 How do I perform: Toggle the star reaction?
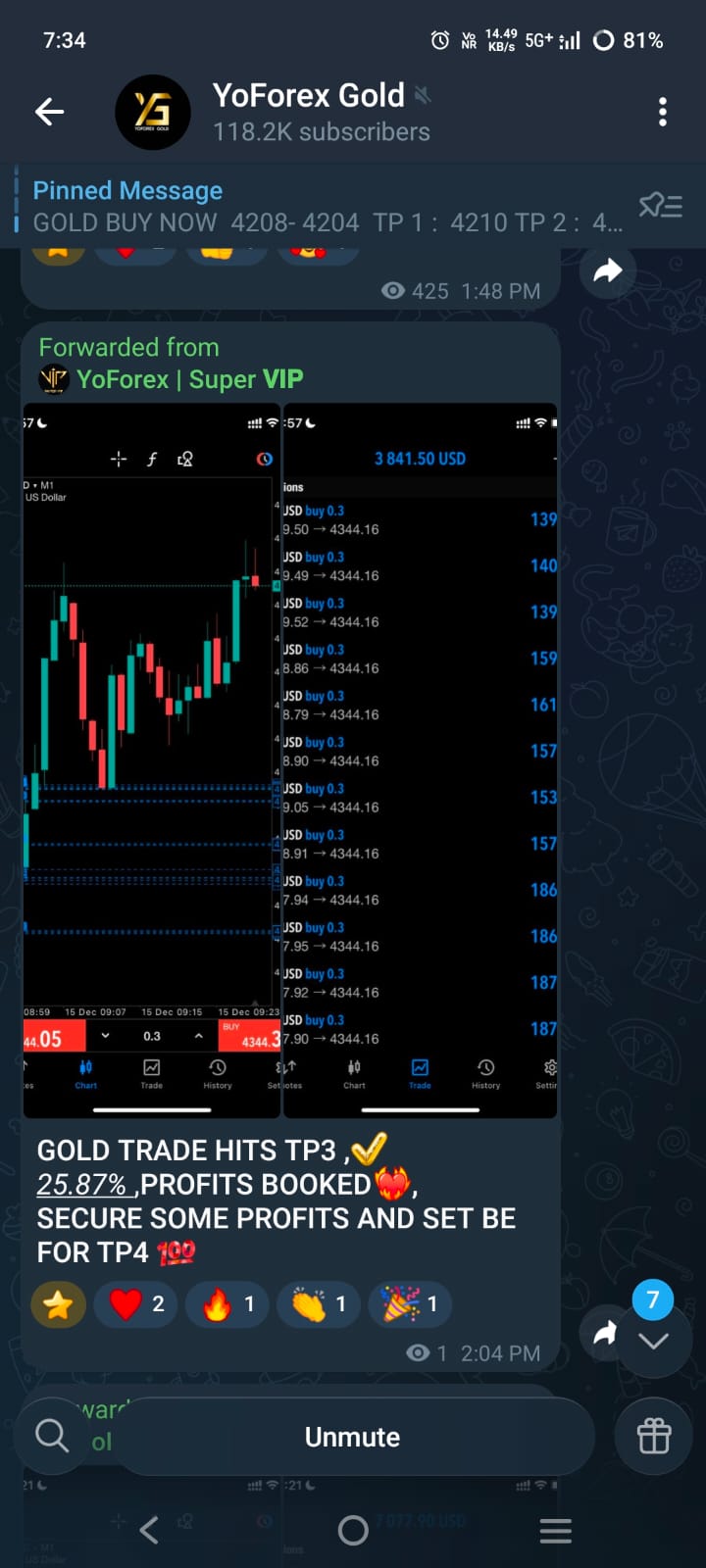[x=59, y=1304]
